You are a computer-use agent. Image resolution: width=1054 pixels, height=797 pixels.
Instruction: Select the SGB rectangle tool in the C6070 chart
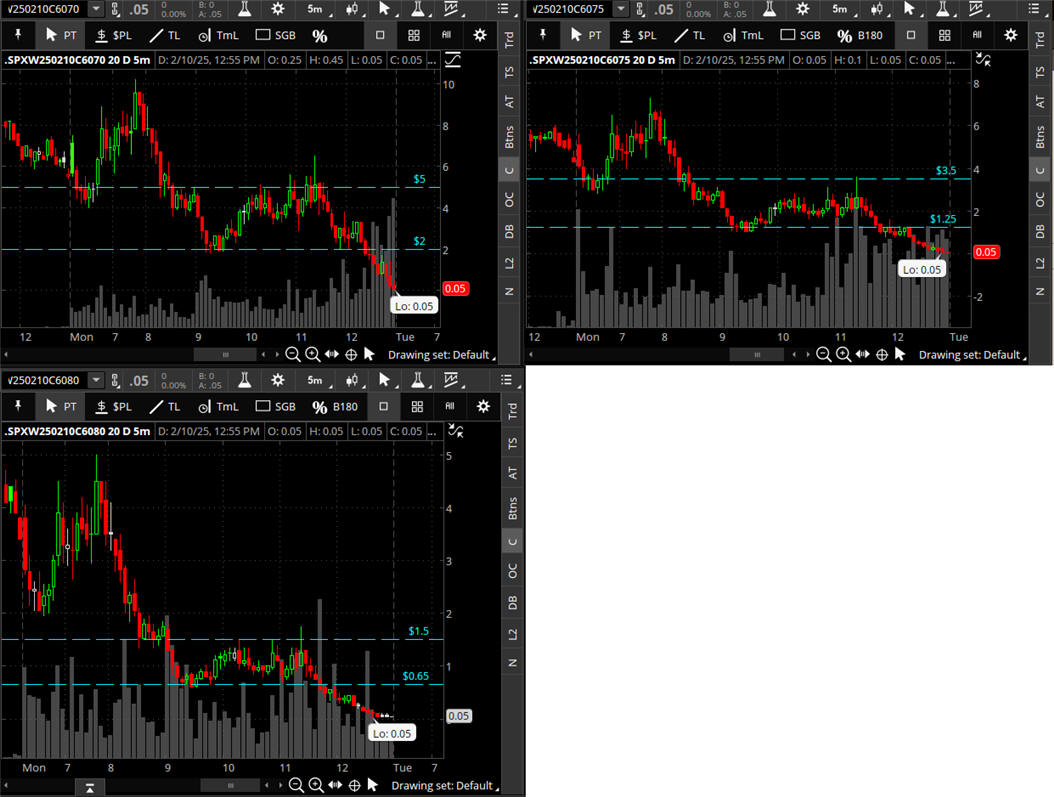276,35
